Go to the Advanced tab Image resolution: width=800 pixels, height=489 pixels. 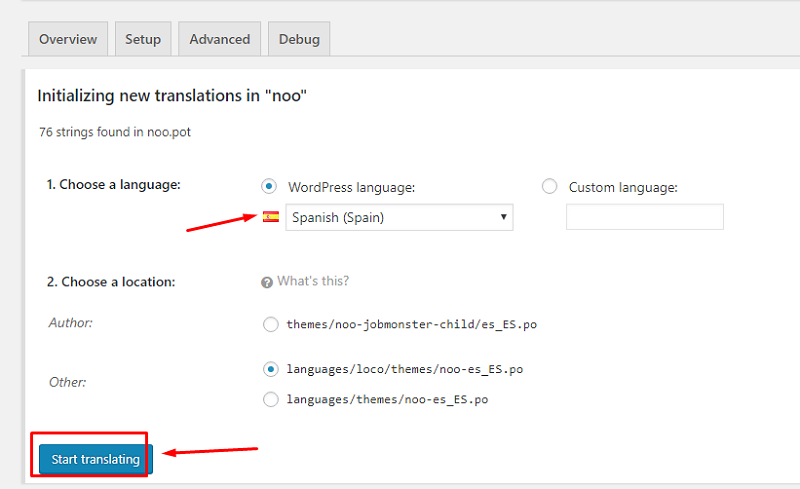[219, 39]
